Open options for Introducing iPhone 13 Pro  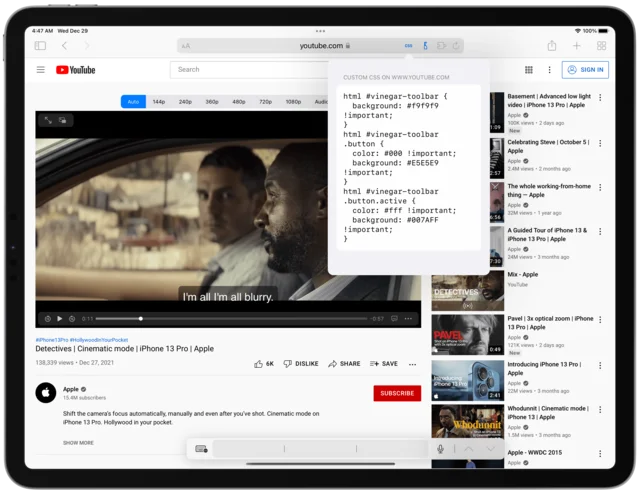pos(600,365)
